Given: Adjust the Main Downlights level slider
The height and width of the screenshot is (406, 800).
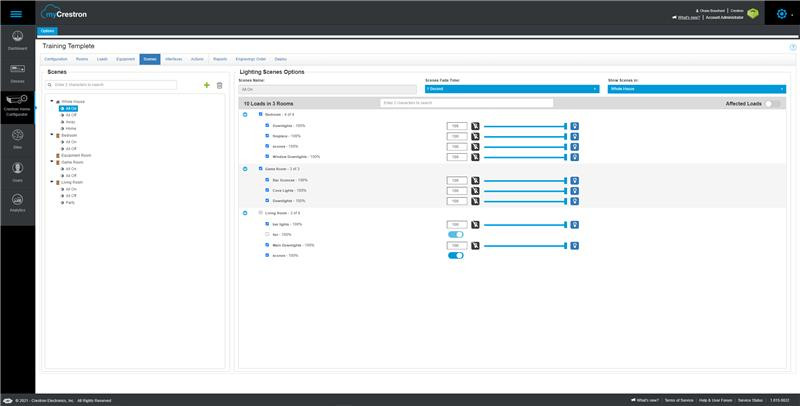Looking at the screenshot, I should tap(525, 246).
